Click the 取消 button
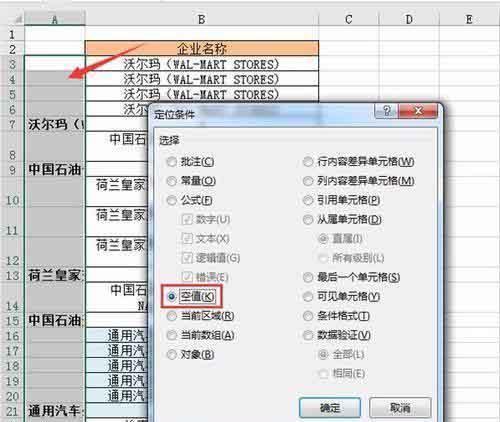 pos(400,408)
